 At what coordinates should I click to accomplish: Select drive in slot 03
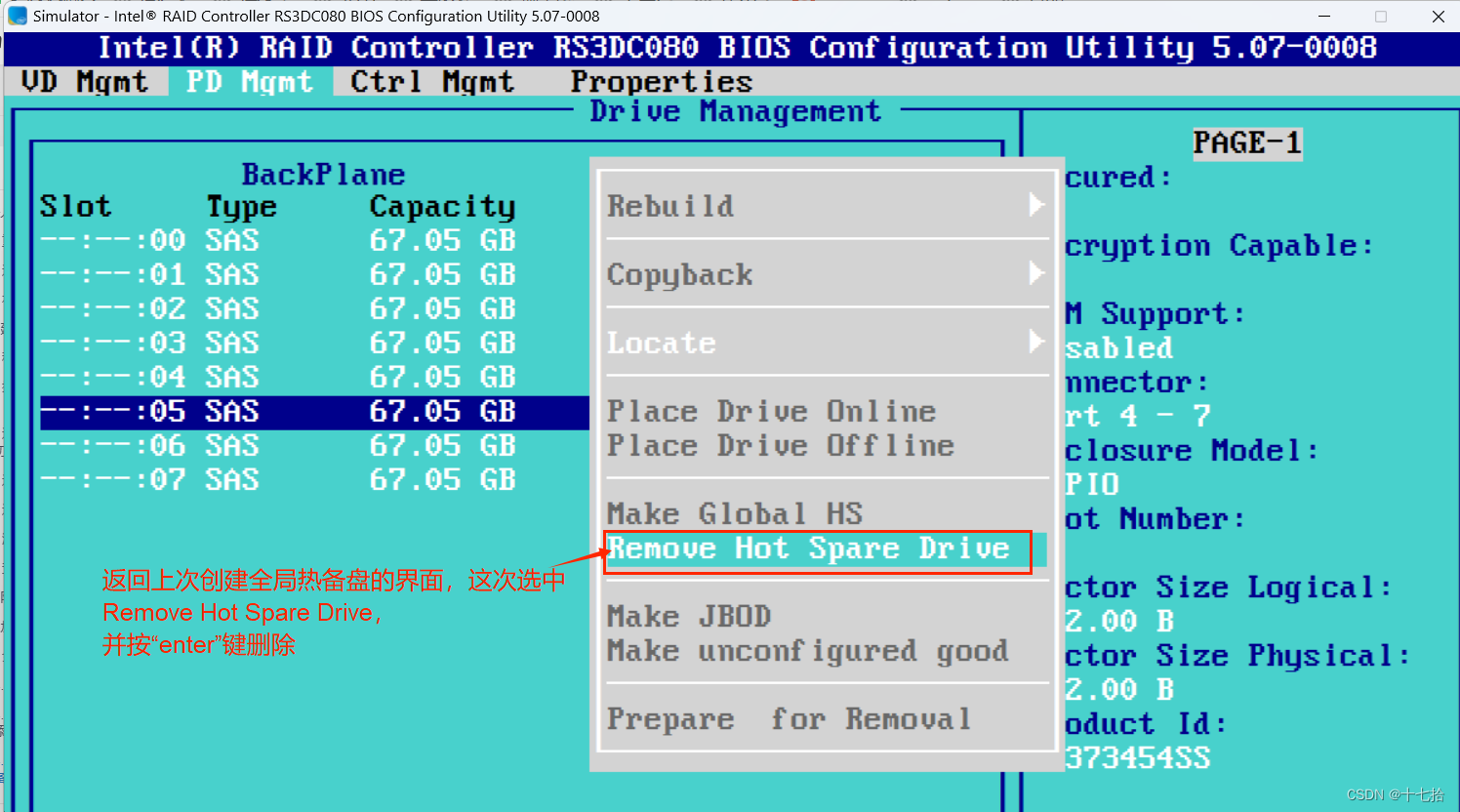tap(314, 343)
